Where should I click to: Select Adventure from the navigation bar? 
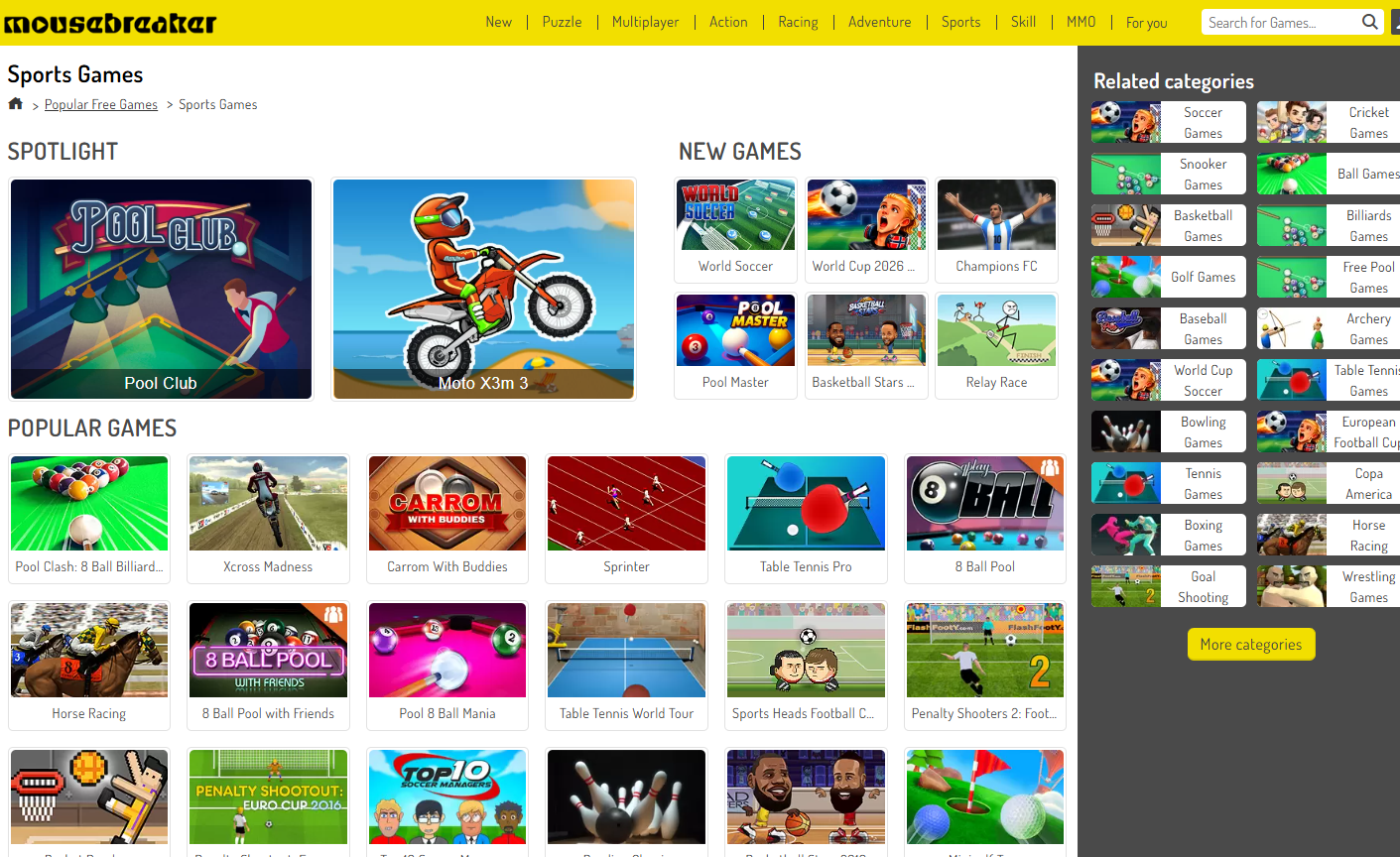[879, 22]
